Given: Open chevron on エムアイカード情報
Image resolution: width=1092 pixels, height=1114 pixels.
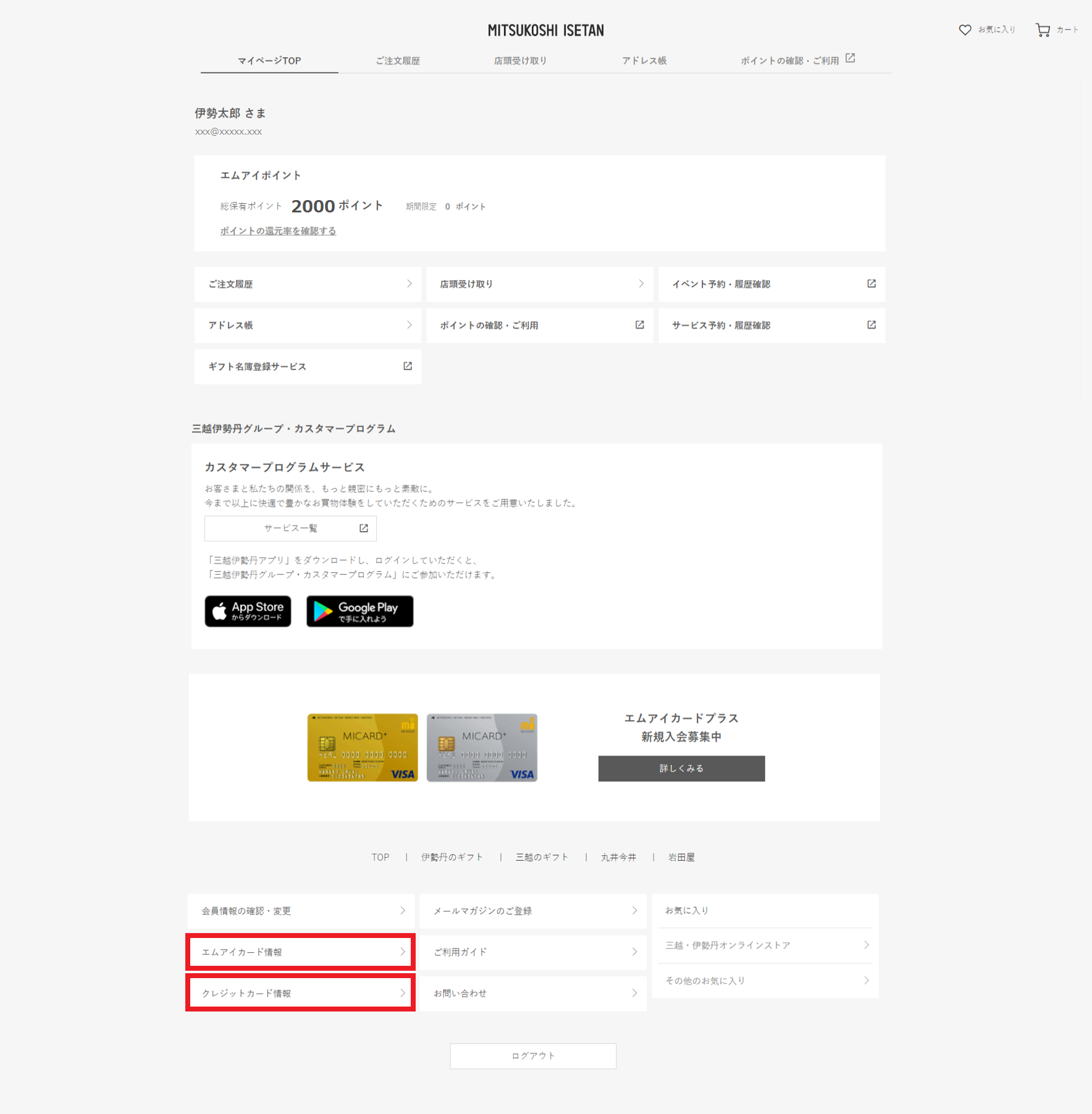Looking at the screenshot, I should click(x=403, y=952).
